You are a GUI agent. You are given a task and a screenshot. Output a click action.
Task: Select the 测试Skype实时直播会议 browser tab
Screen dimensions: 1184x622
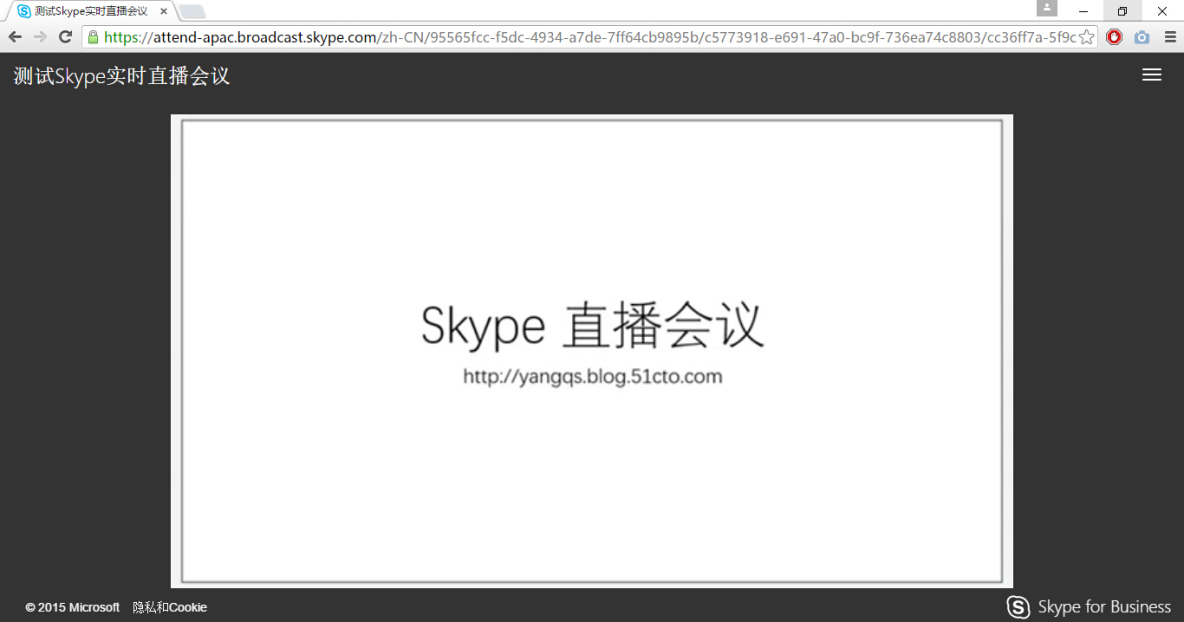pos(91,11)
